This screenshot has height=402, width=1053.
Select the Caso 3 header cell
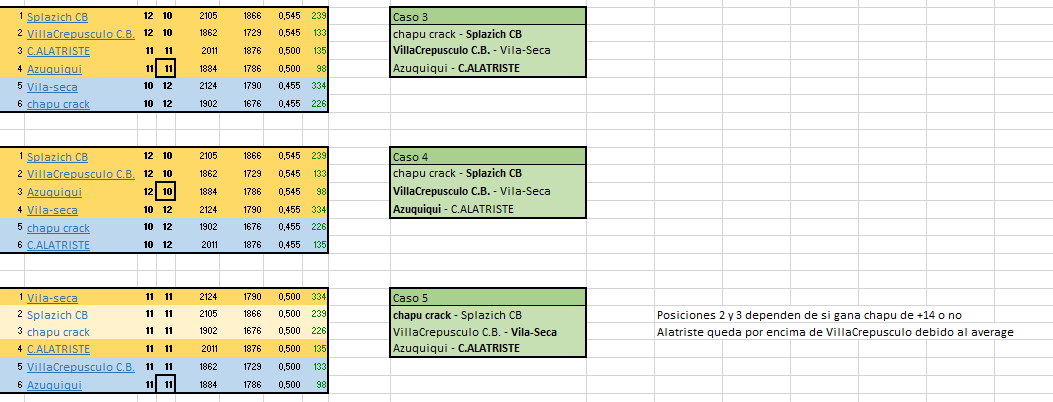coord(488,16)
